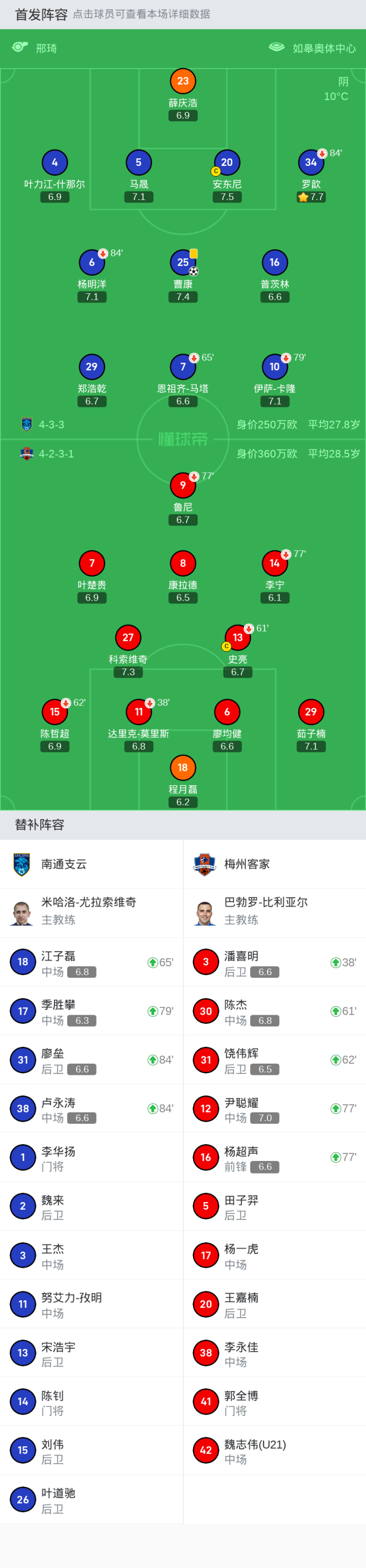Viewport: 366px width, 1568px height.
Task: Open coach 米哈洛-尤拉索维奇 avatar
Action: (22, 912)
